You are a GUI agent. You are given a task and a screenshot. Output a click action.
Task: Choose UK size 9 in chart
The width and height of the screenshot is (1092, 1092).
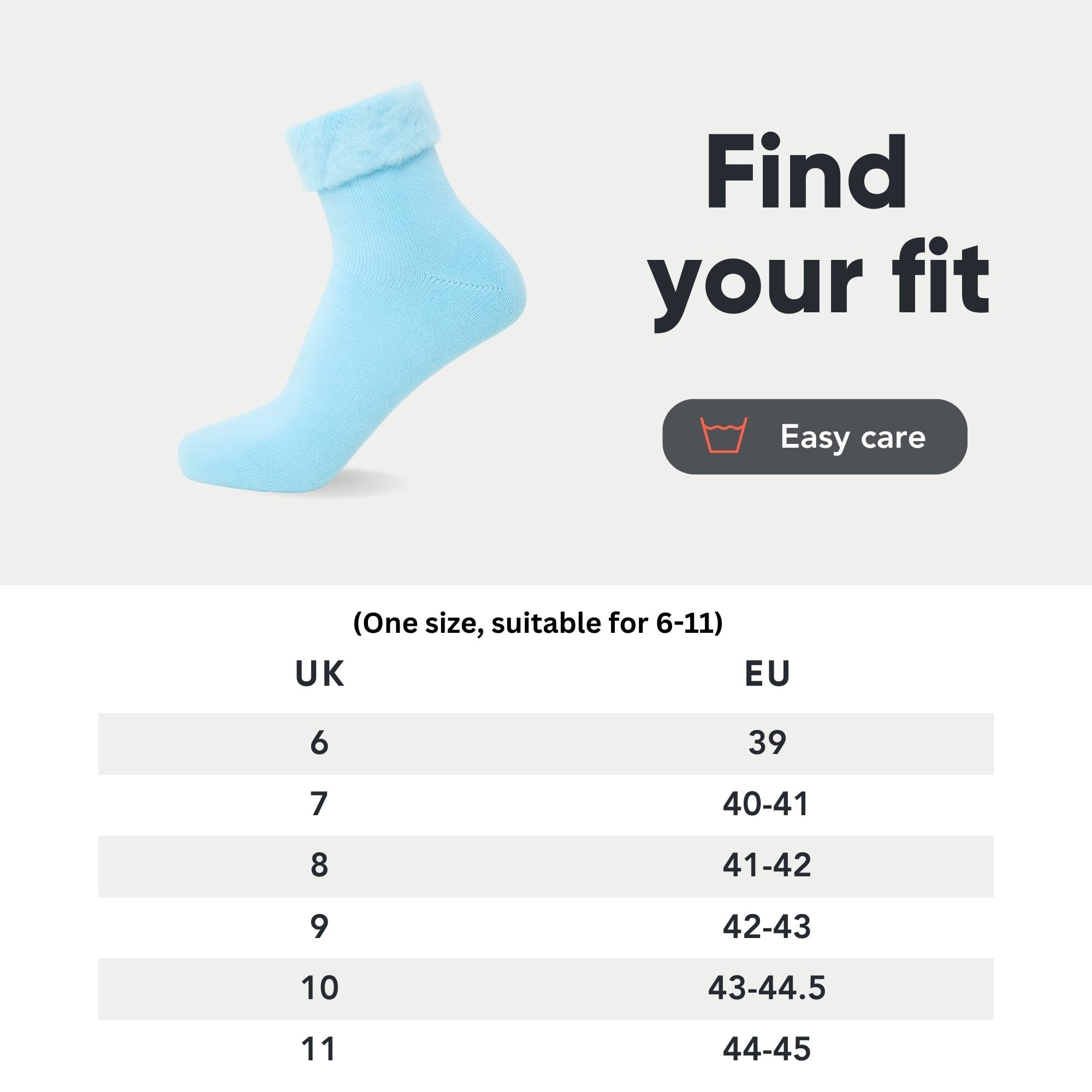[319, 927]
